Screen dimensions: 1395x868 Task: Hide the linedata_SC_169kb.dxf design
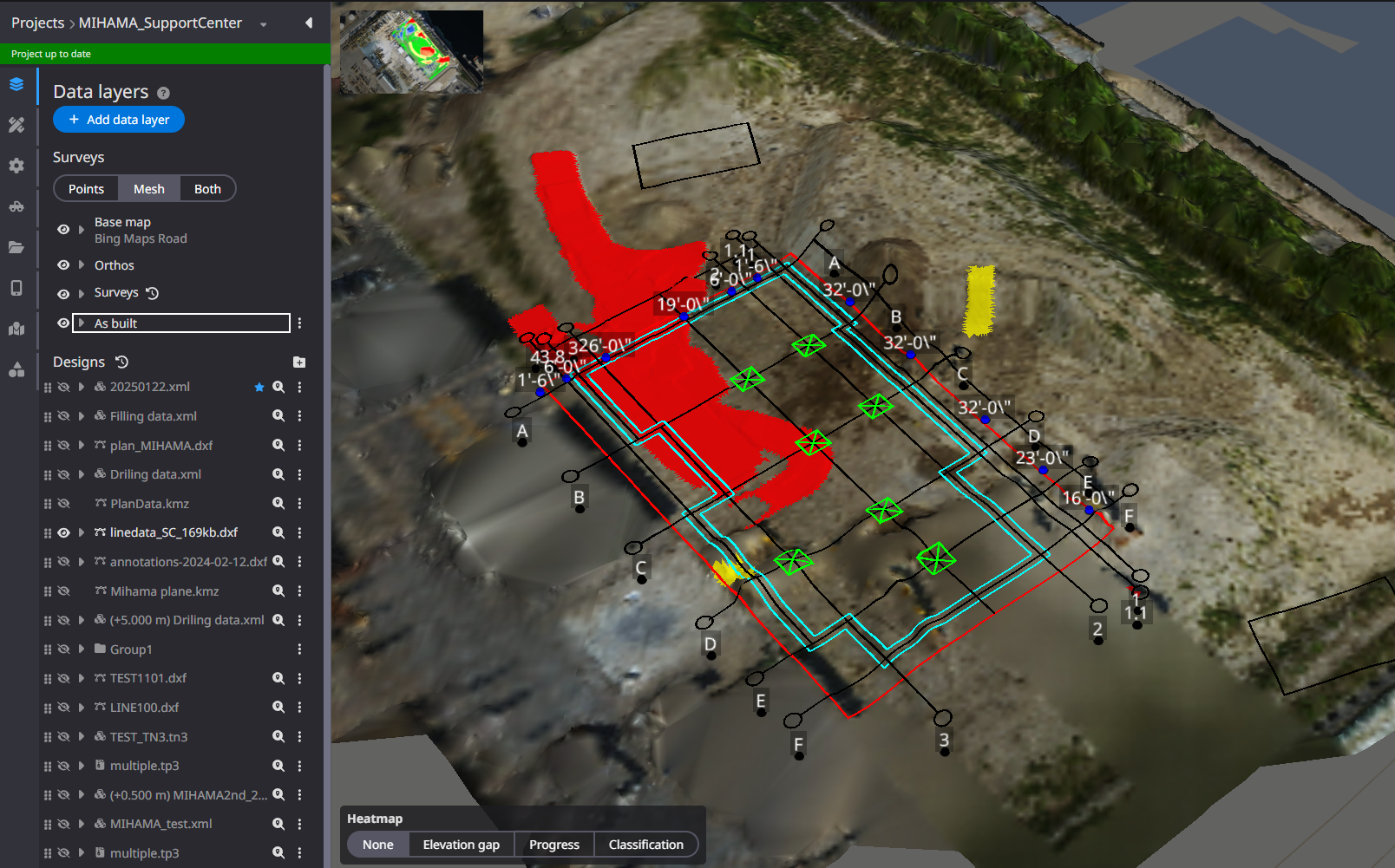coord(63,532)
